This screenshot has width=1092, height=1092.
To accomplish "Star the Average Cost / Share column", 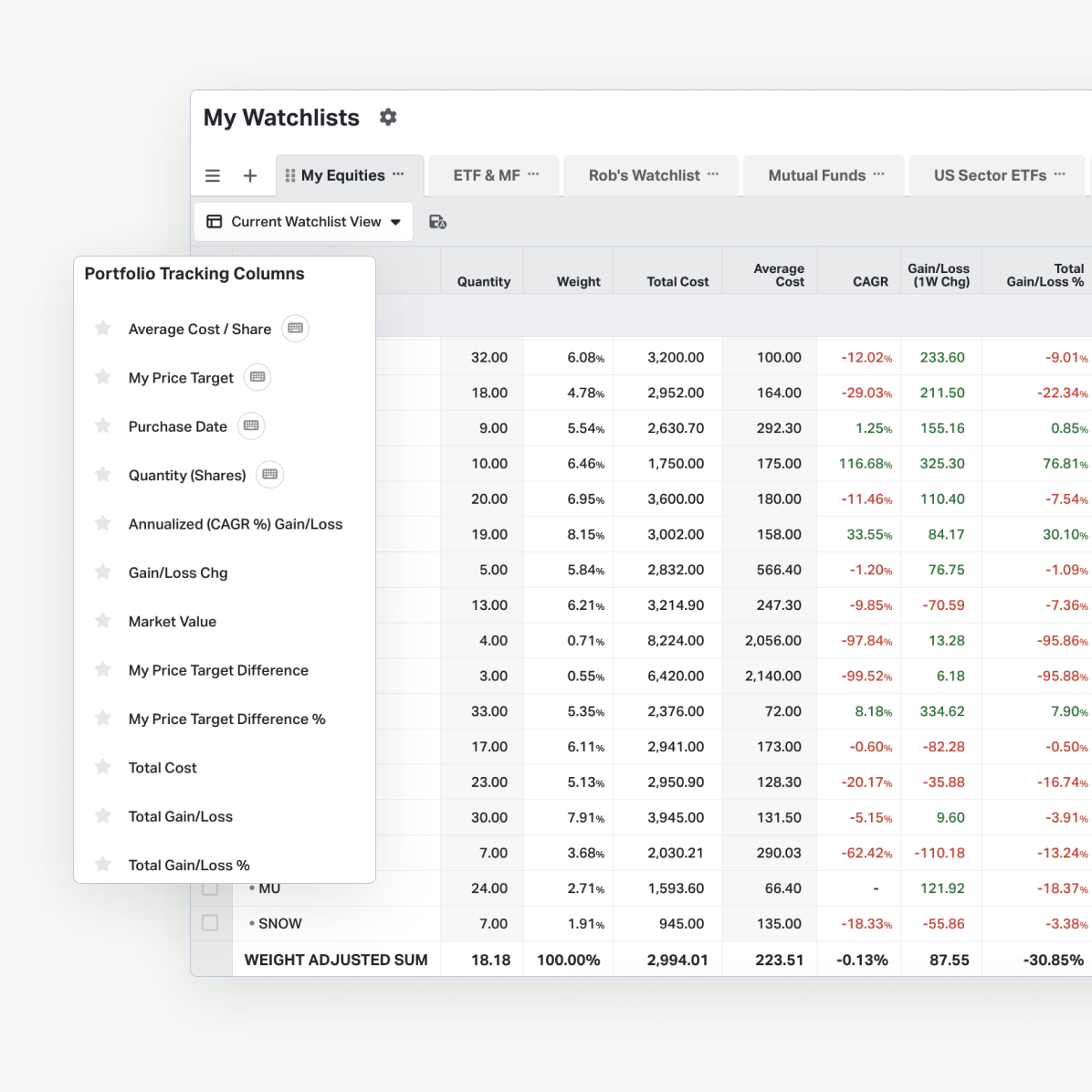I will (103, 329).
